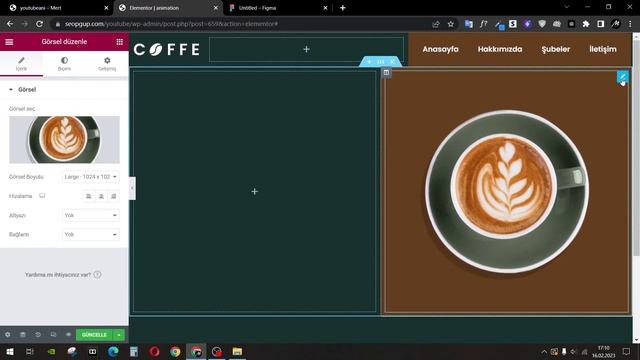Preview changes with the eye icon
The width and height of the screenshot is (640, 360).
(68, 335)
